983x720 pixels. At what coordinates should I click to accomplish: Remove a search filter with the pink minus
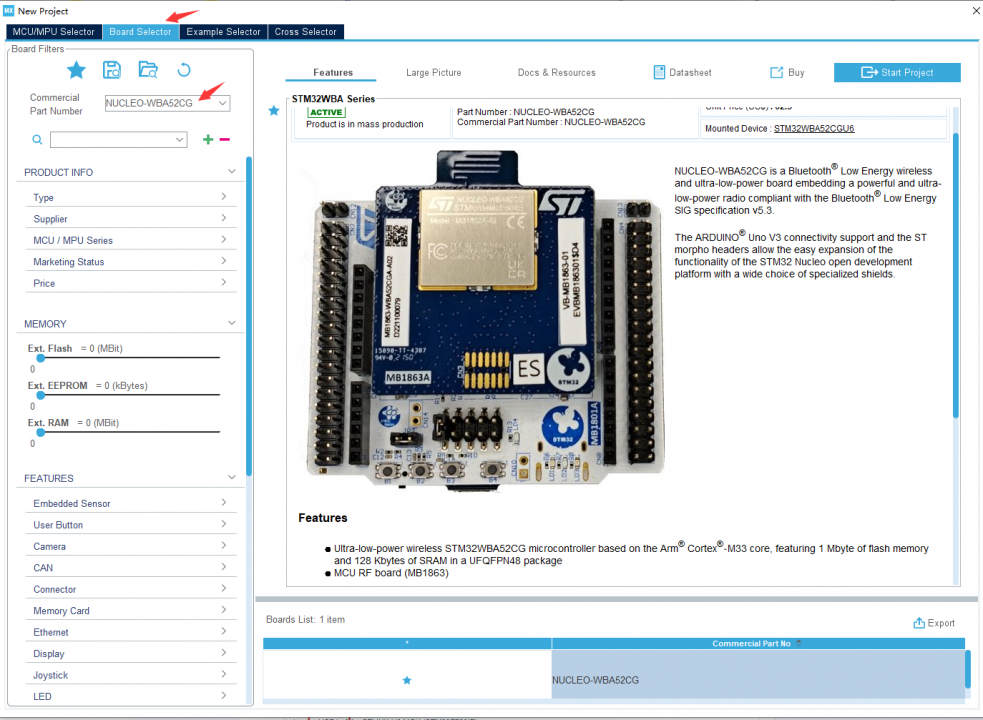224,139
